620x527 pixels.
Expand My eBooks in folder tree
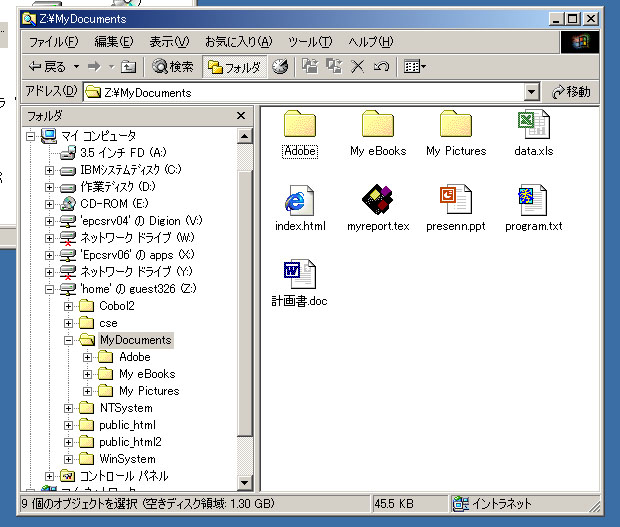point(87,374)
